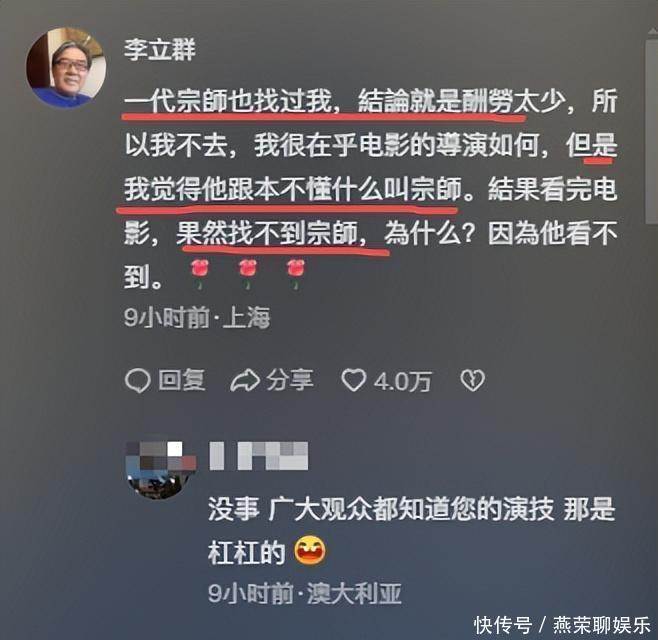Click the share arrow icon

click(245, 380)
